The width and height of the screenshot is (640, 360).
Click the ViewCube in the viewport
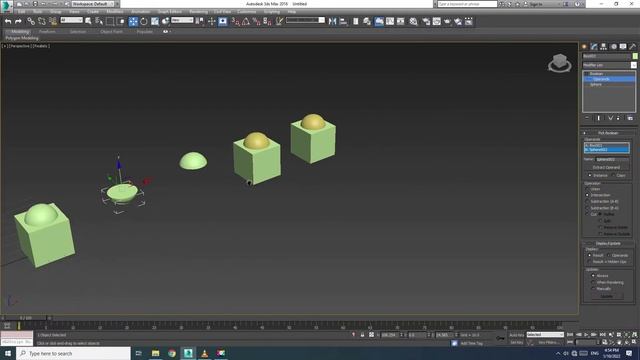coord(560,63)
